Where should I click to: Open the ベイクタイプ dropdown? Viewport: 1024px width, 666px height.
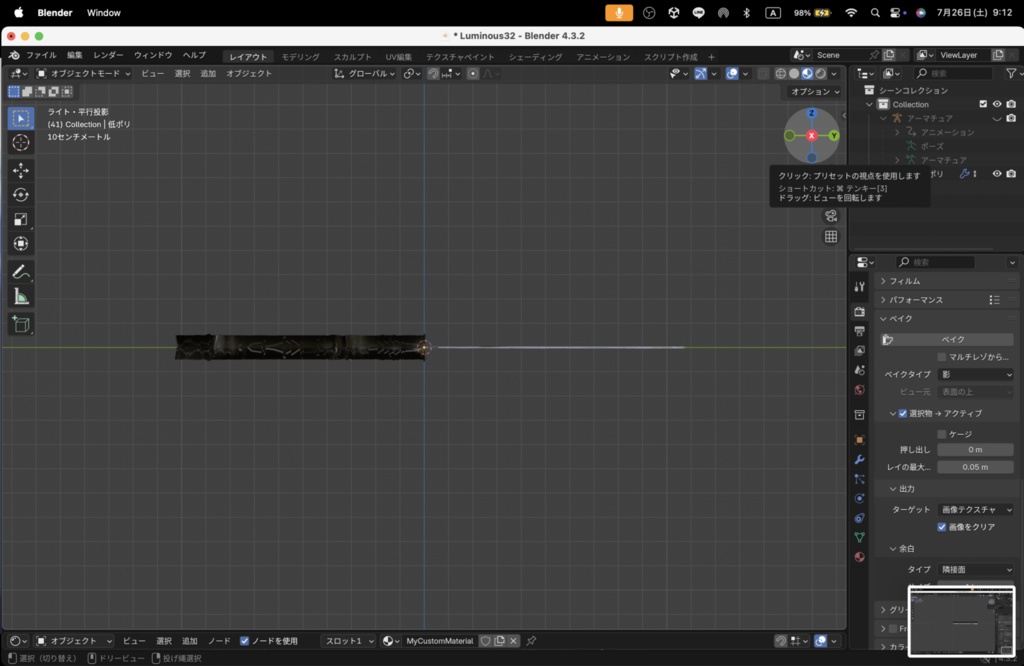(x=976, y=374)
